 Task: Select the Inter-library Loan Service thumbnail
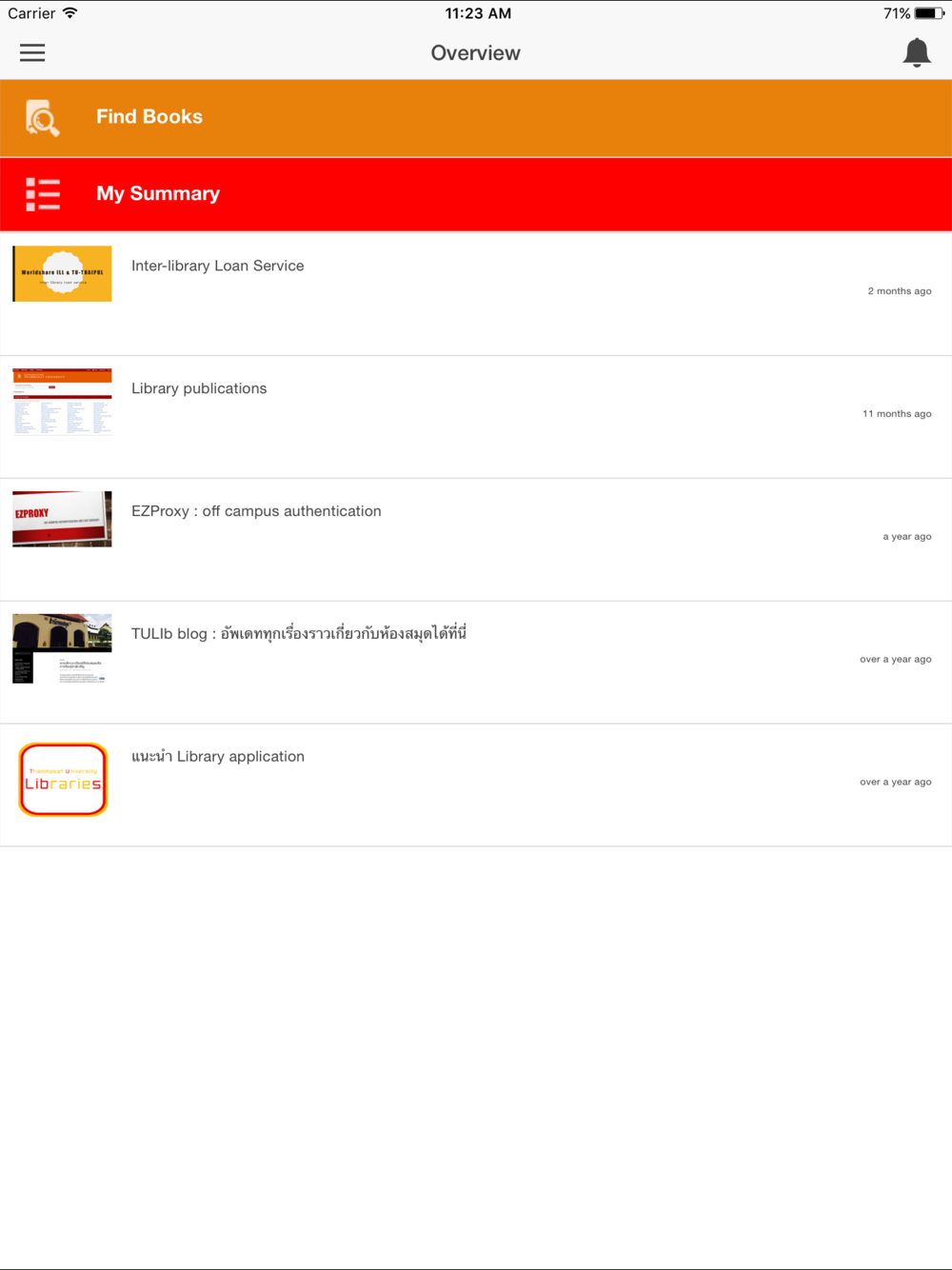click(62, 274)
